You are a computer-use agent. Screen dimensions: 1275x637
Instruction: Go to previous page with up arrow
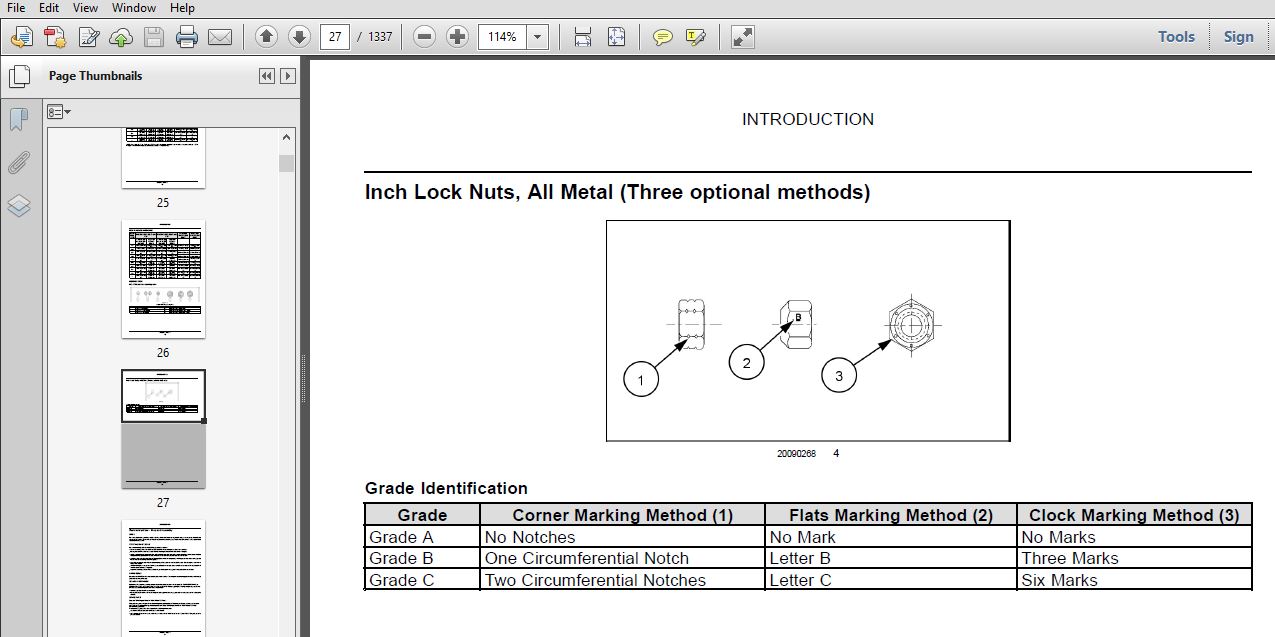click(266, 37)
